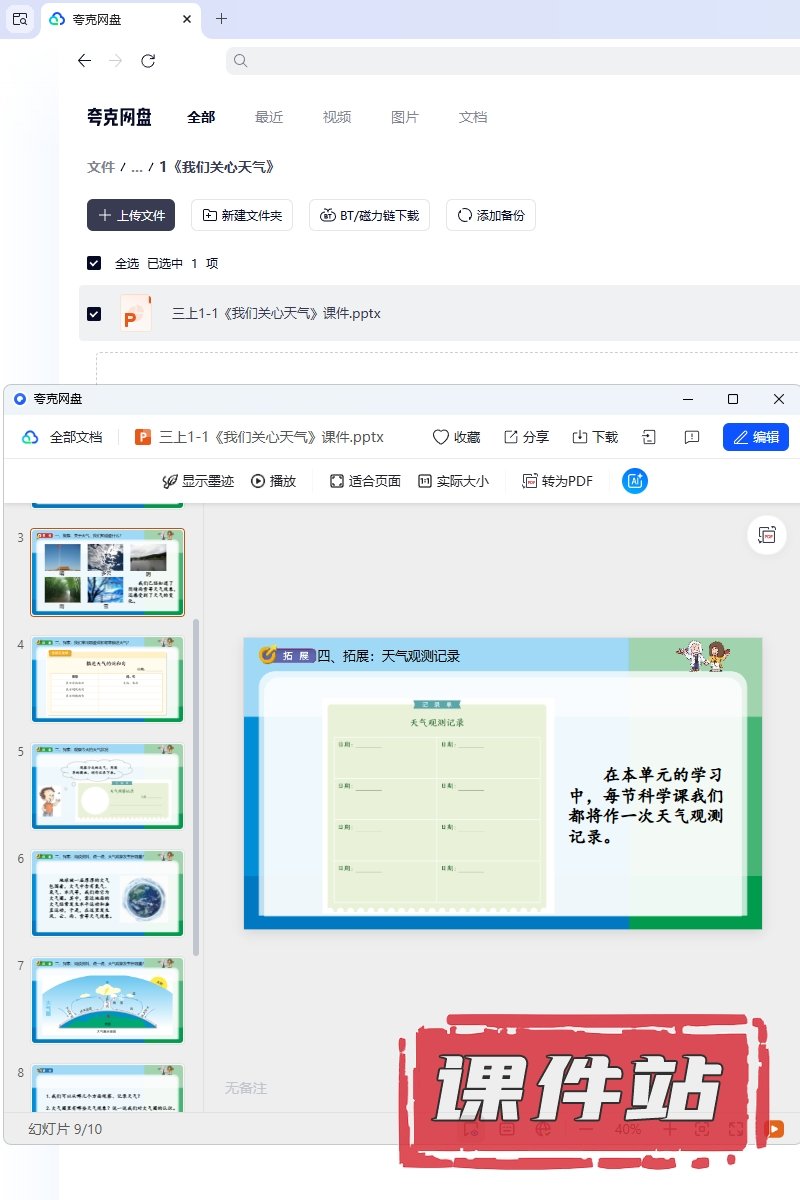The image size is (800, 1200).
Task: Click the 上传文件 upload button
Action: click(131, 215)
